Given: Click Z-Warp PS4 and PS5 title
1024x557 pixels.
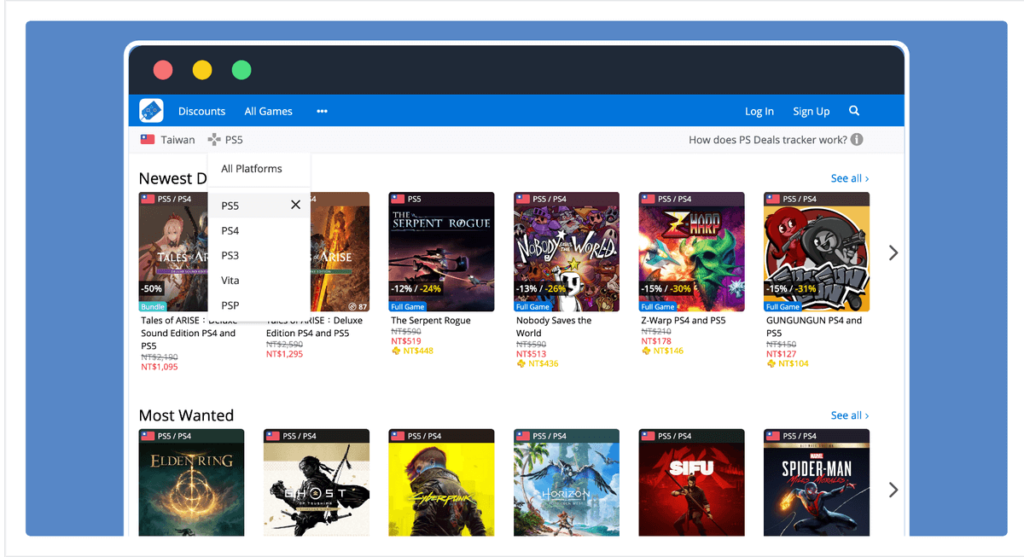Looking at the screenshot, I should click(x=683, y=320).
